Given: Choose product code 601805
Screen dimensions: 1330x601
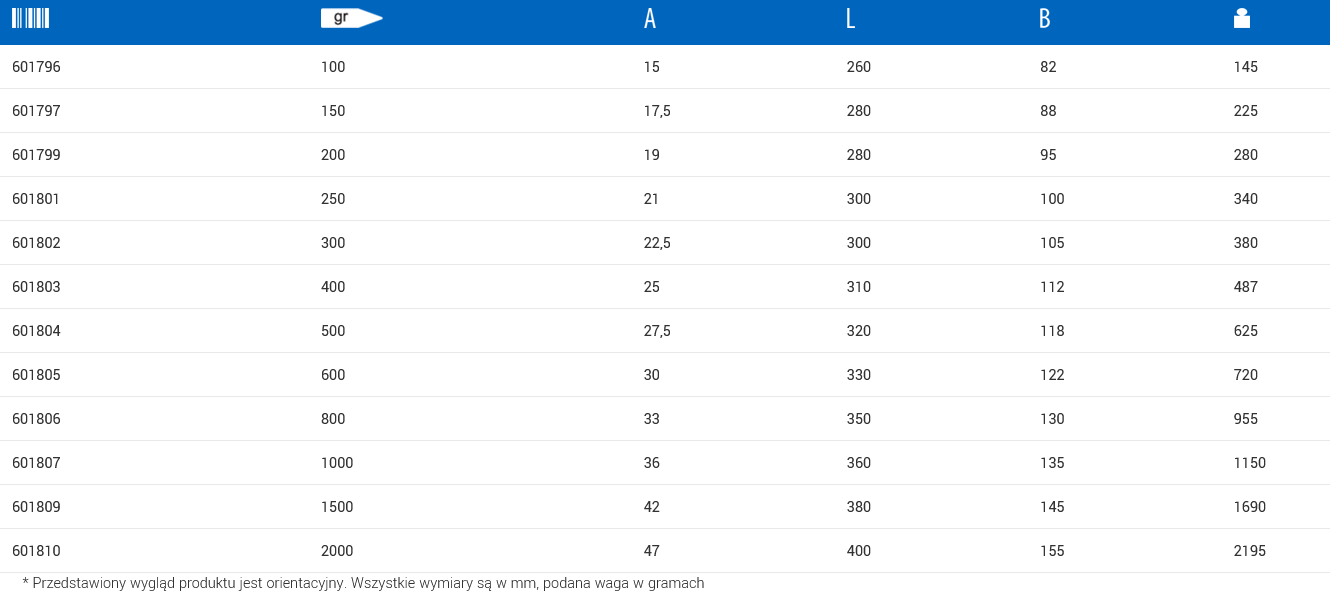Looking at the screenshot, I should pyautogui.click(x=36, y=375).
